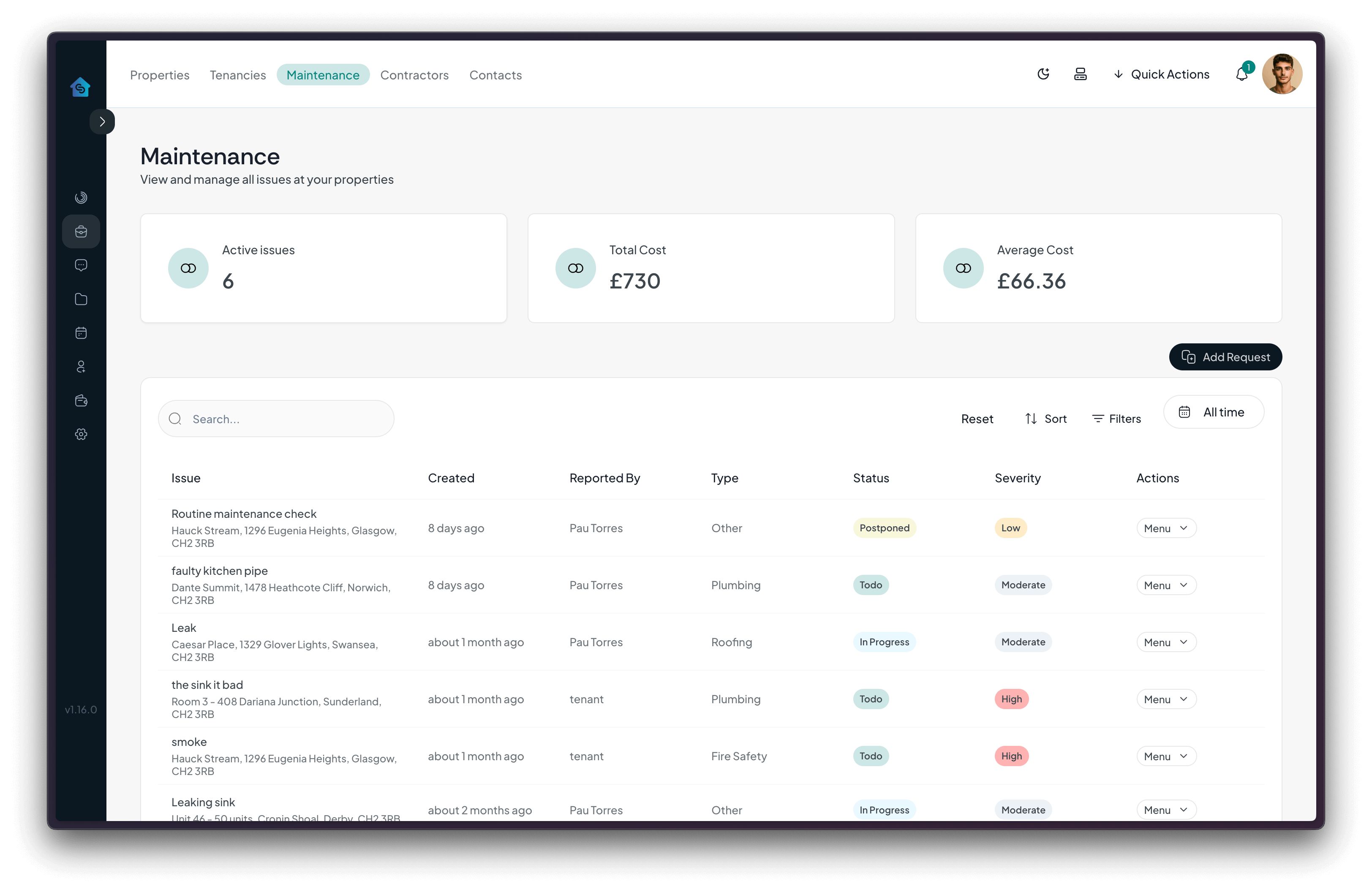Open Menu for the Leaking sink row
Viewport: 1372px width, 892px height.
pyautogui.click(x=1166, y=810)
